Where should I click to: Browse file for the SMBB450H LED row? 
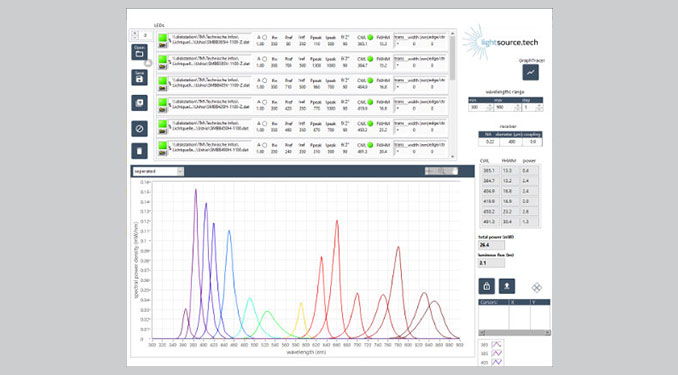(x=162, y=131)
